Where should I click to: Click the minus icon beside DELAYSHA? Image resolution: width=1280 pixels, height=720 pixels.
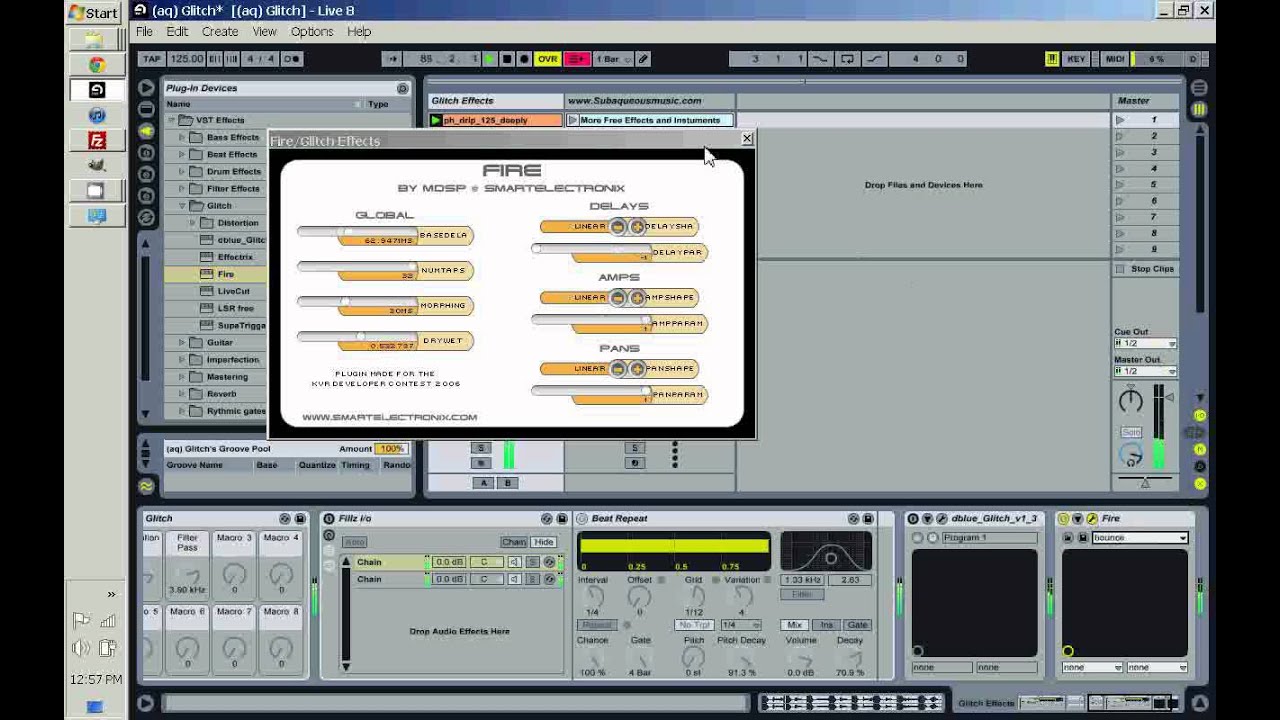618,227
